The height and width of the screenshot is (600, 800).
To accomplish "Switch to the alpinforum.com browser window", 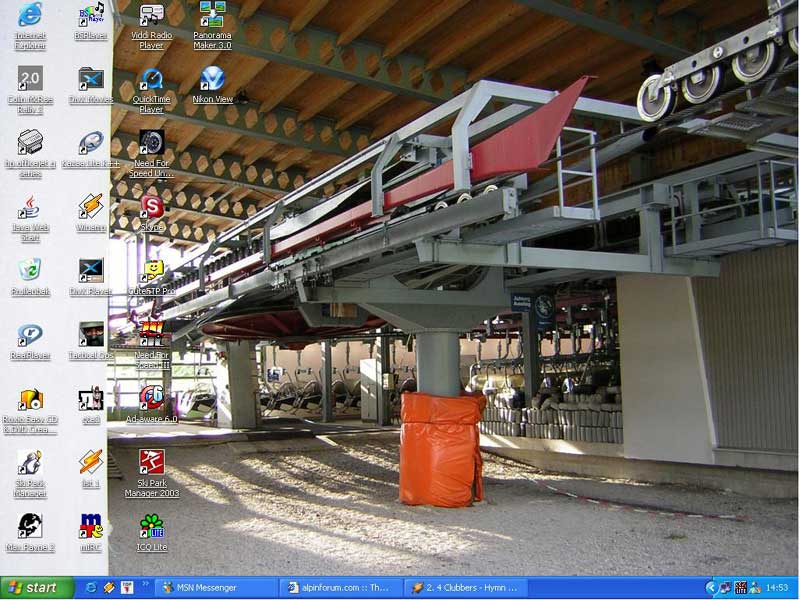I will click(x=341, y=588).
